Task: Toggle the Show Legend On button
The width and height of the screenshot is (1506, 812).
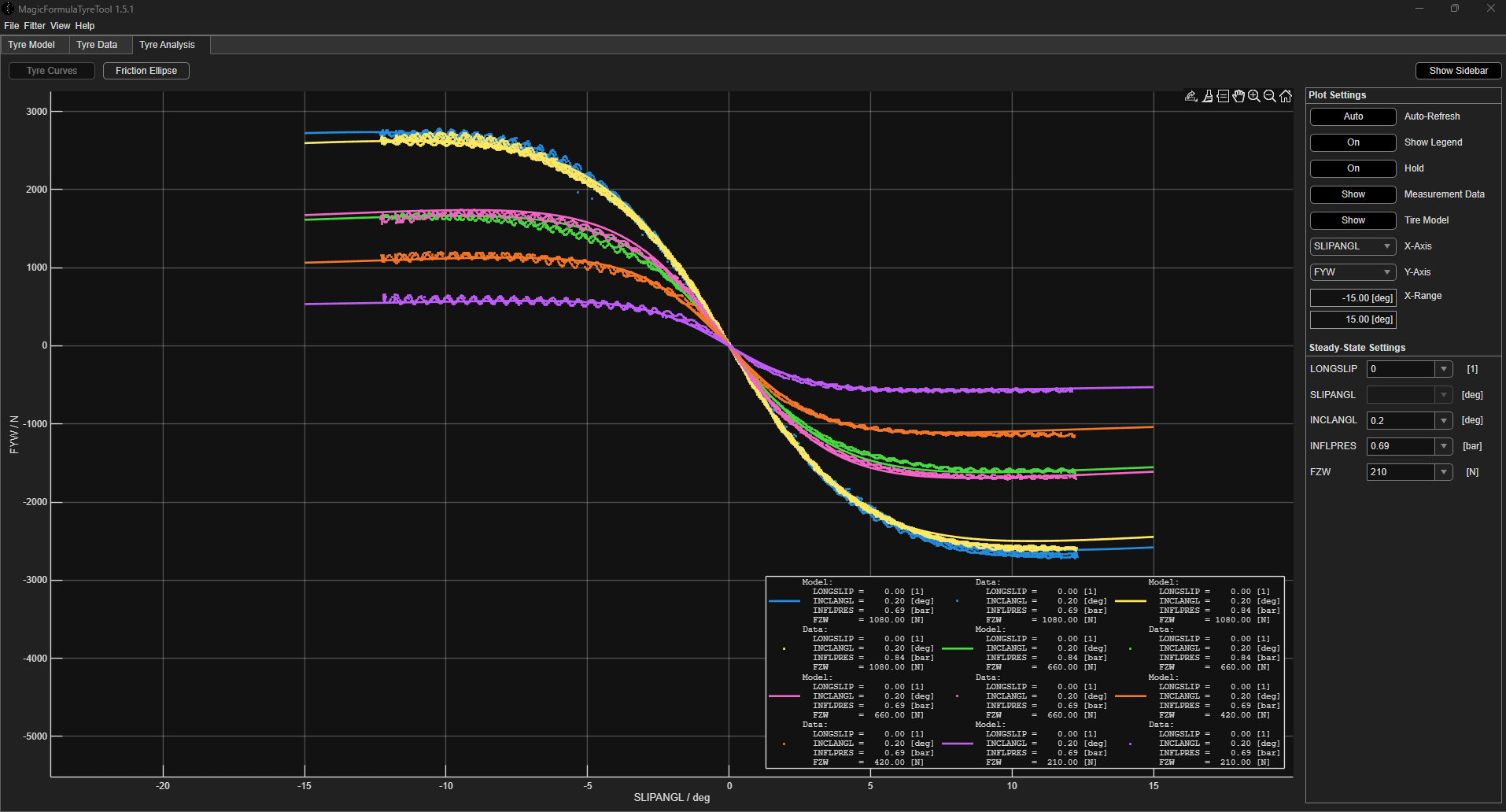Action: coord(1353,142)
